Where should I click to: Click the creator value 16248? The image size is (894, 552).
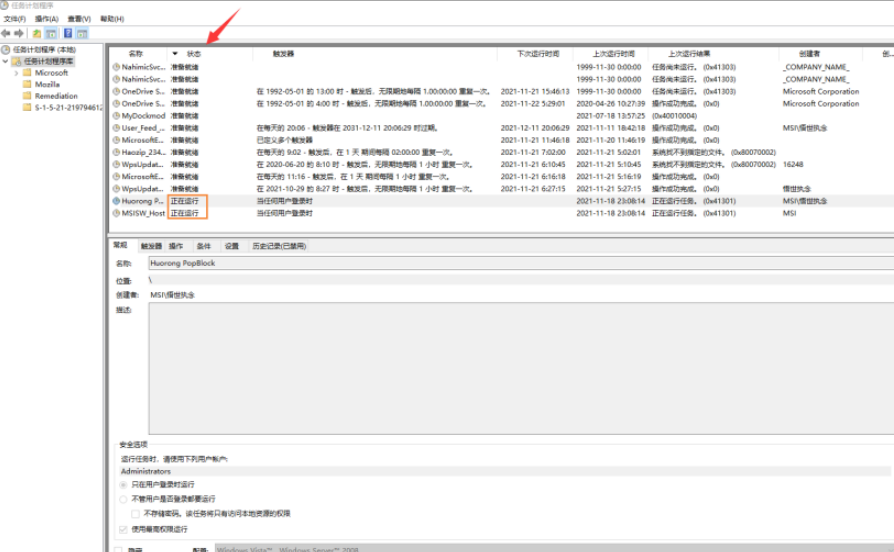point(793,164)
